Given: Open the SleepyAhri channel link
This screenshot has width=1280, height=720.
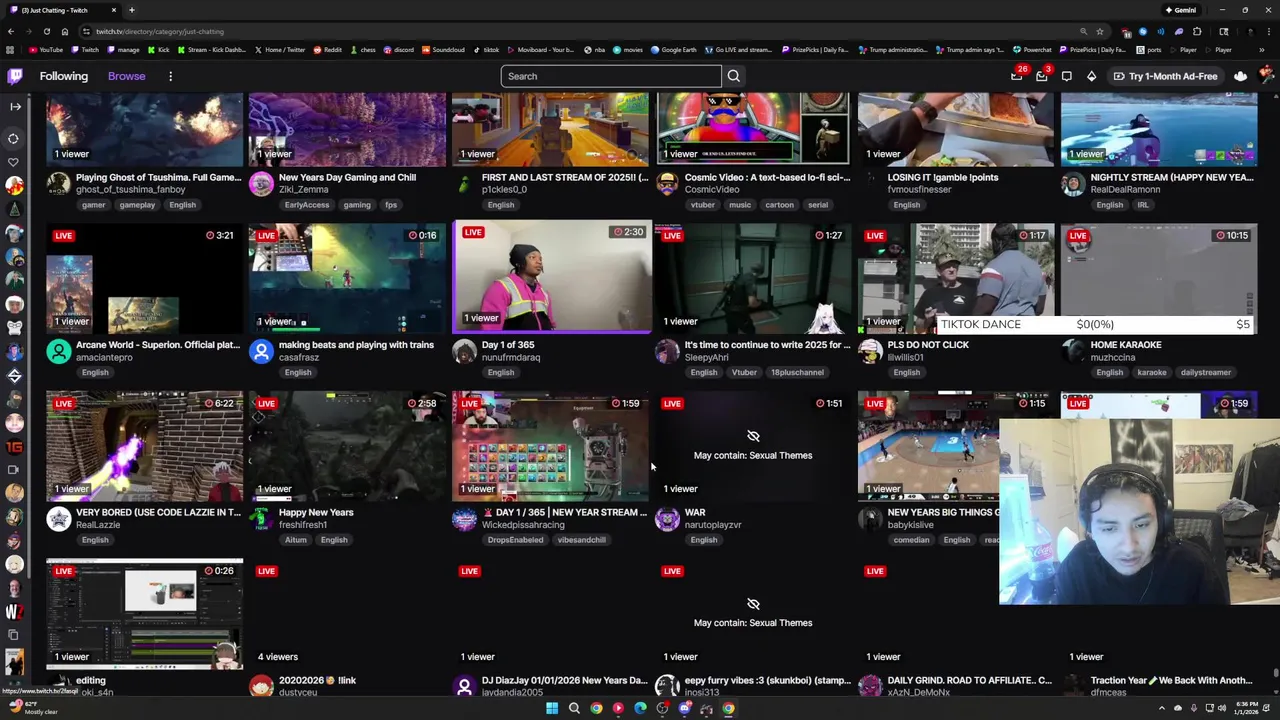Looking at the screenshot, I should 707,357.
